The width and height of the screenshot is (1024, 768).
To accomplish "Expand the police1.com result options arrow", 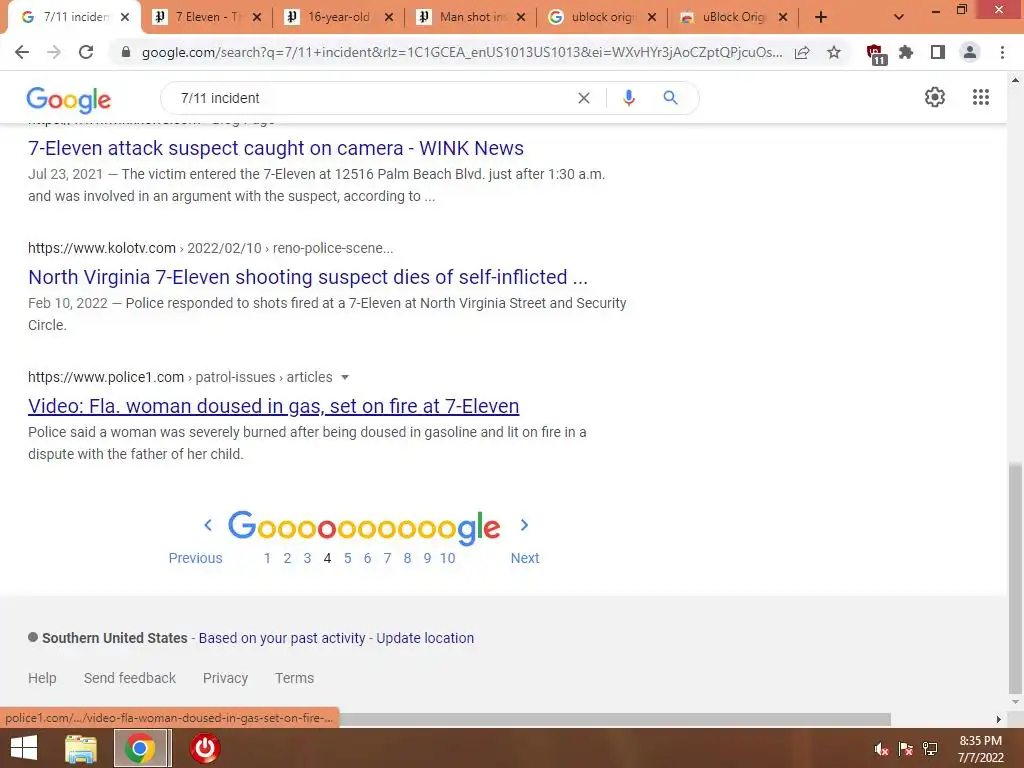I will coord(345,377).
